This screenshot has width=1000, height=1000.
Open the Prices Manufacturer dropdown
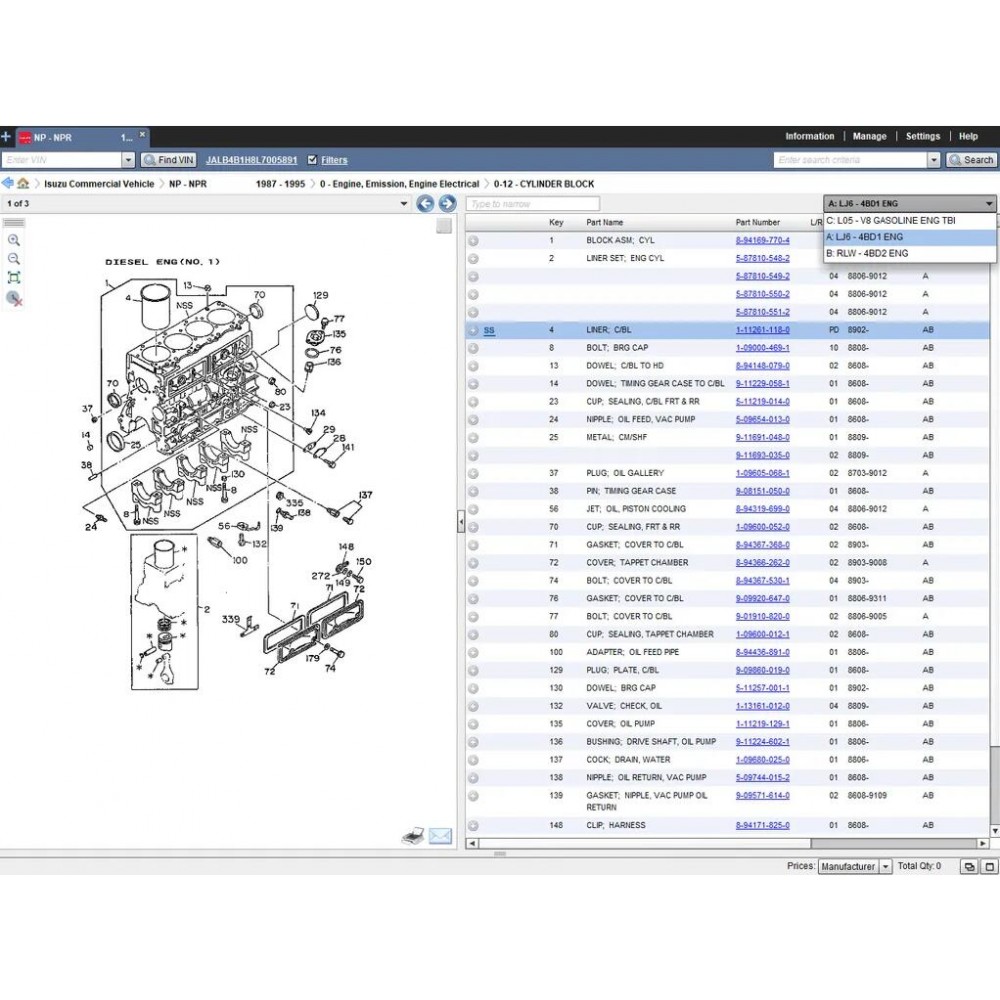885,867
